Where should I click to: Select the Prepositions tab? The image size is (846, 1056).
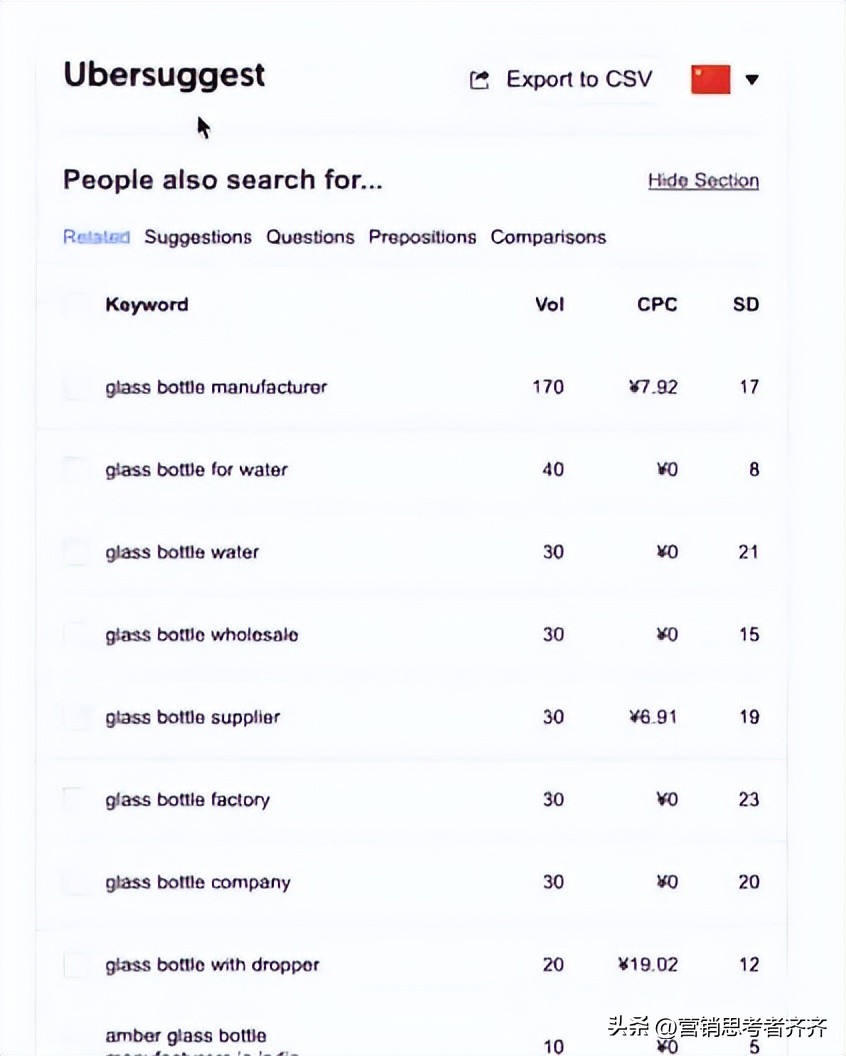(x=422, y=237)
